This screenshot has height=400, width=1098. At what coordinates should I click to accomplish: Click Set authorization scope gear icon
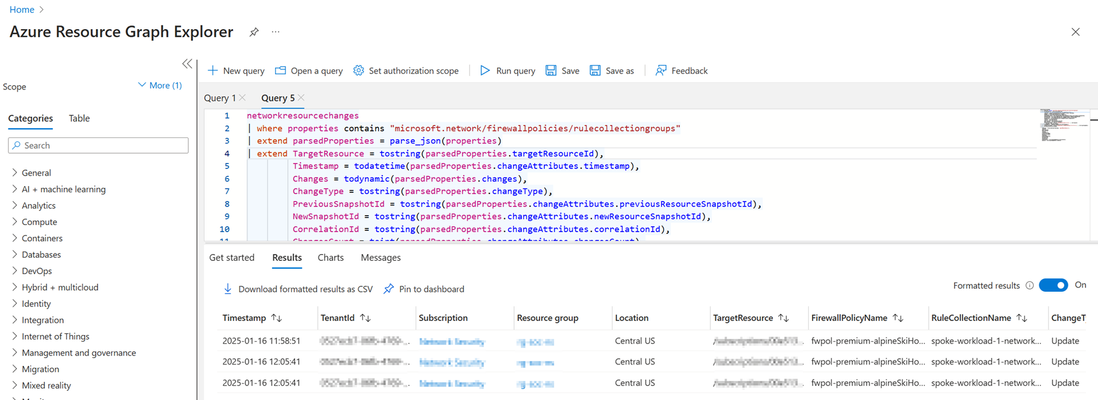coord(359,71)
